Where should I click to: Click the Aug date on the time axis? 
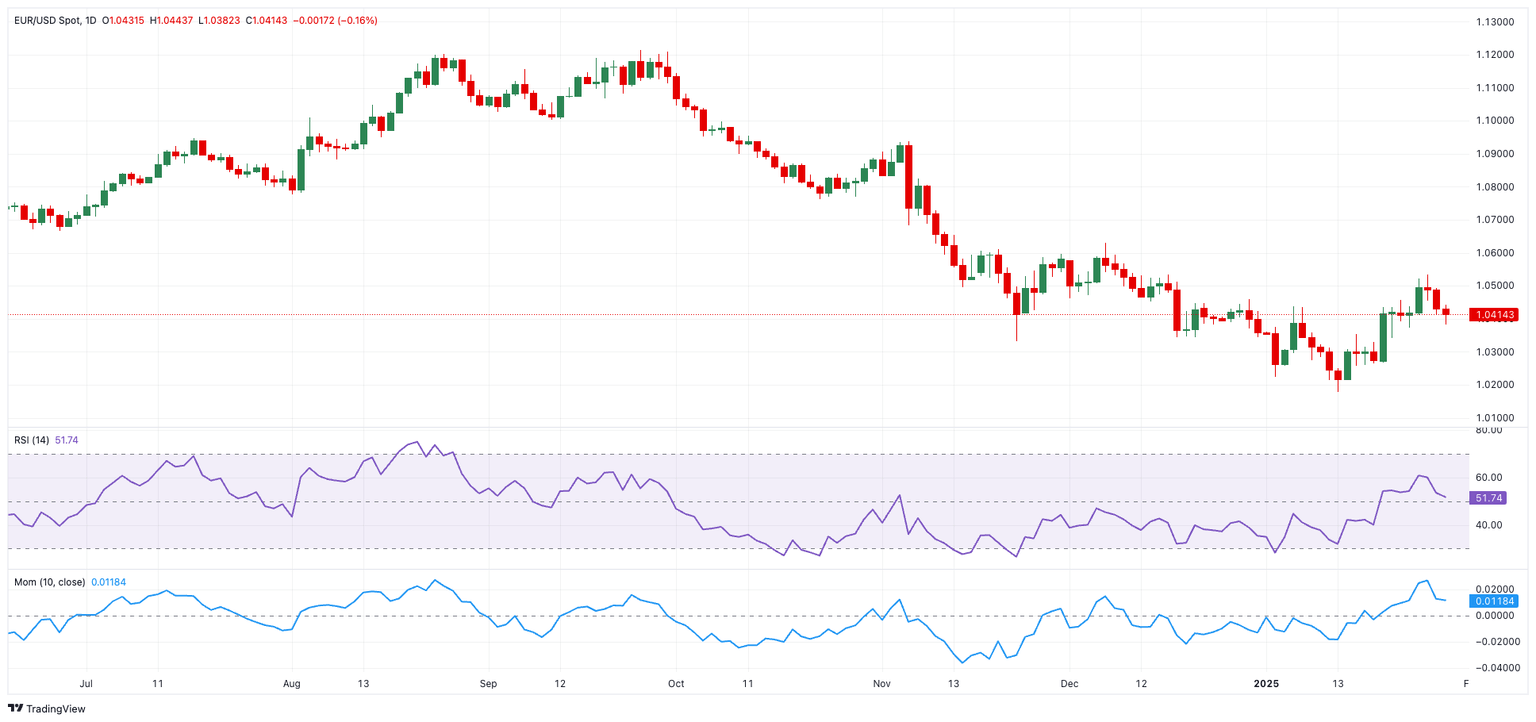coord(291,684)
